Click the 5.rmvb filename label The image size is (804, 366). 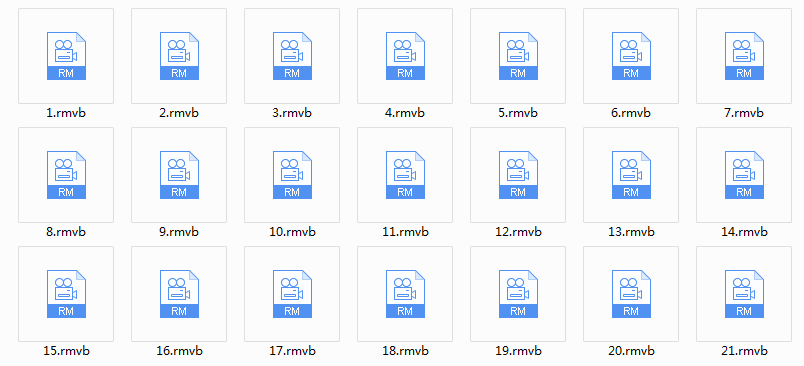pyautogui.click(x=518, y=113)
